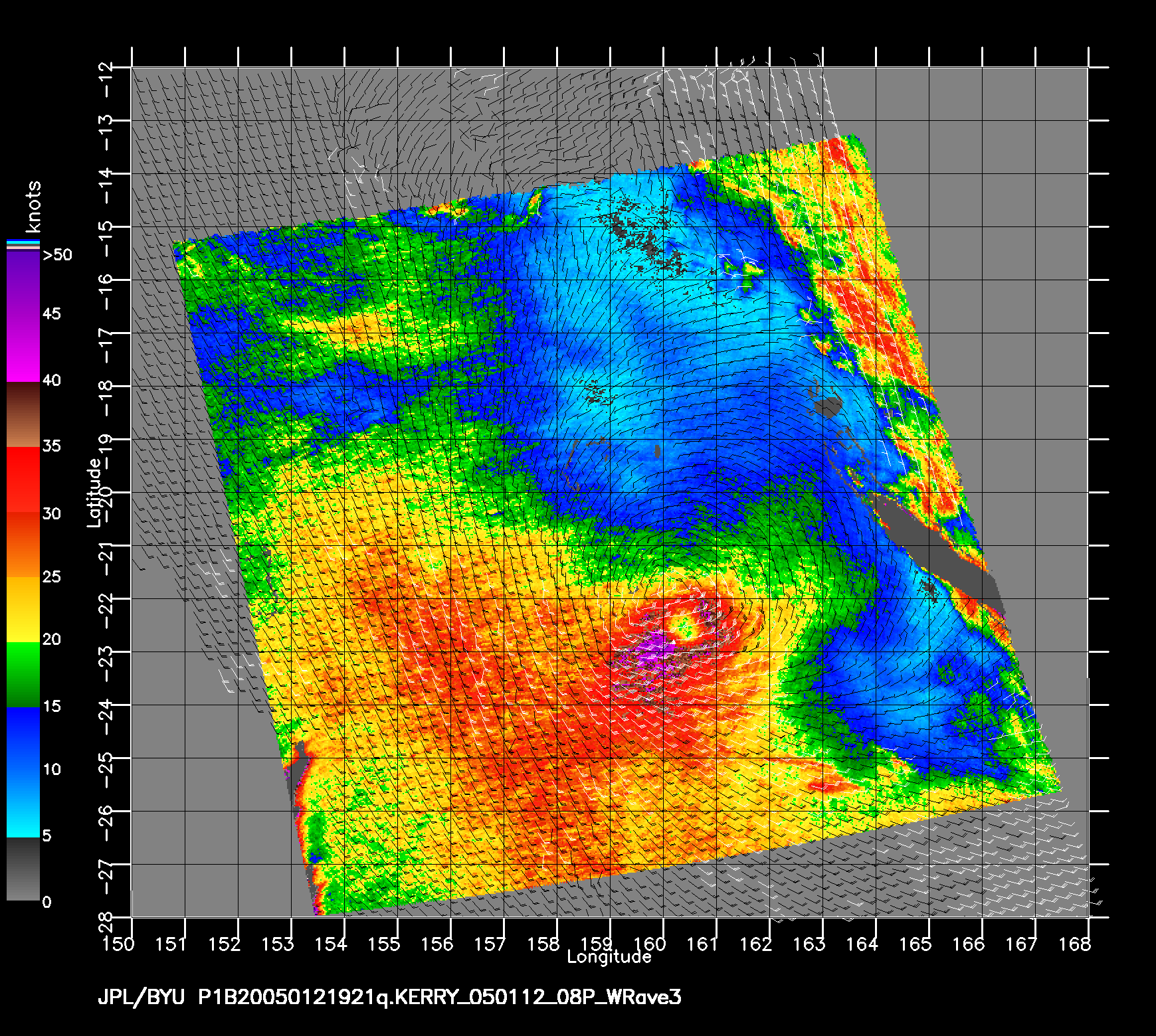Click the '15' knots scale label
This screenshot has width=1156, height=1036.
click(x=51, y=706)
